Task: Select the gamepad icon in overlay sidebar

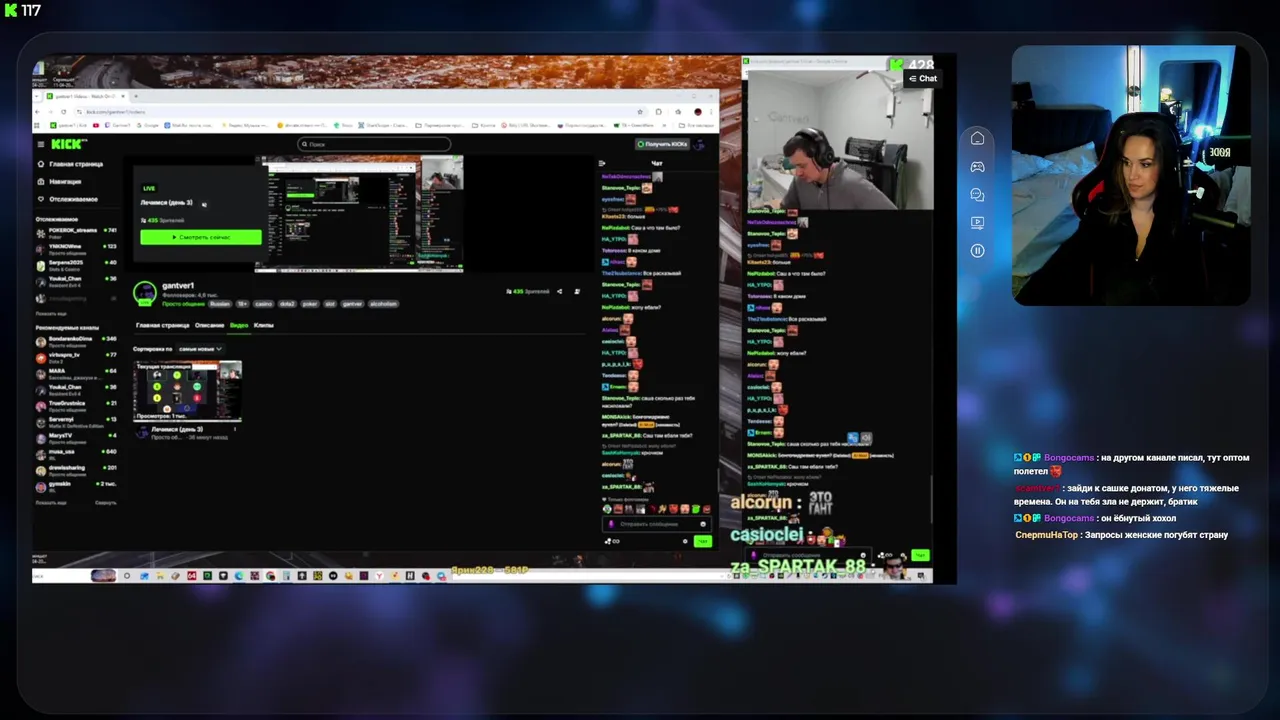Action: point(978,166)
